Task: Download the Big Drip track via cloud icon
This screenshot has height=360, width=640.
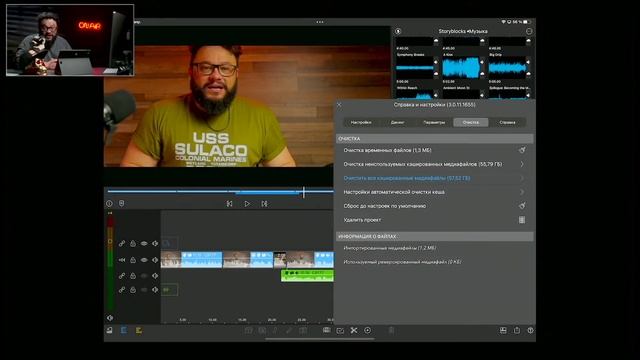Action: (528, 73)
